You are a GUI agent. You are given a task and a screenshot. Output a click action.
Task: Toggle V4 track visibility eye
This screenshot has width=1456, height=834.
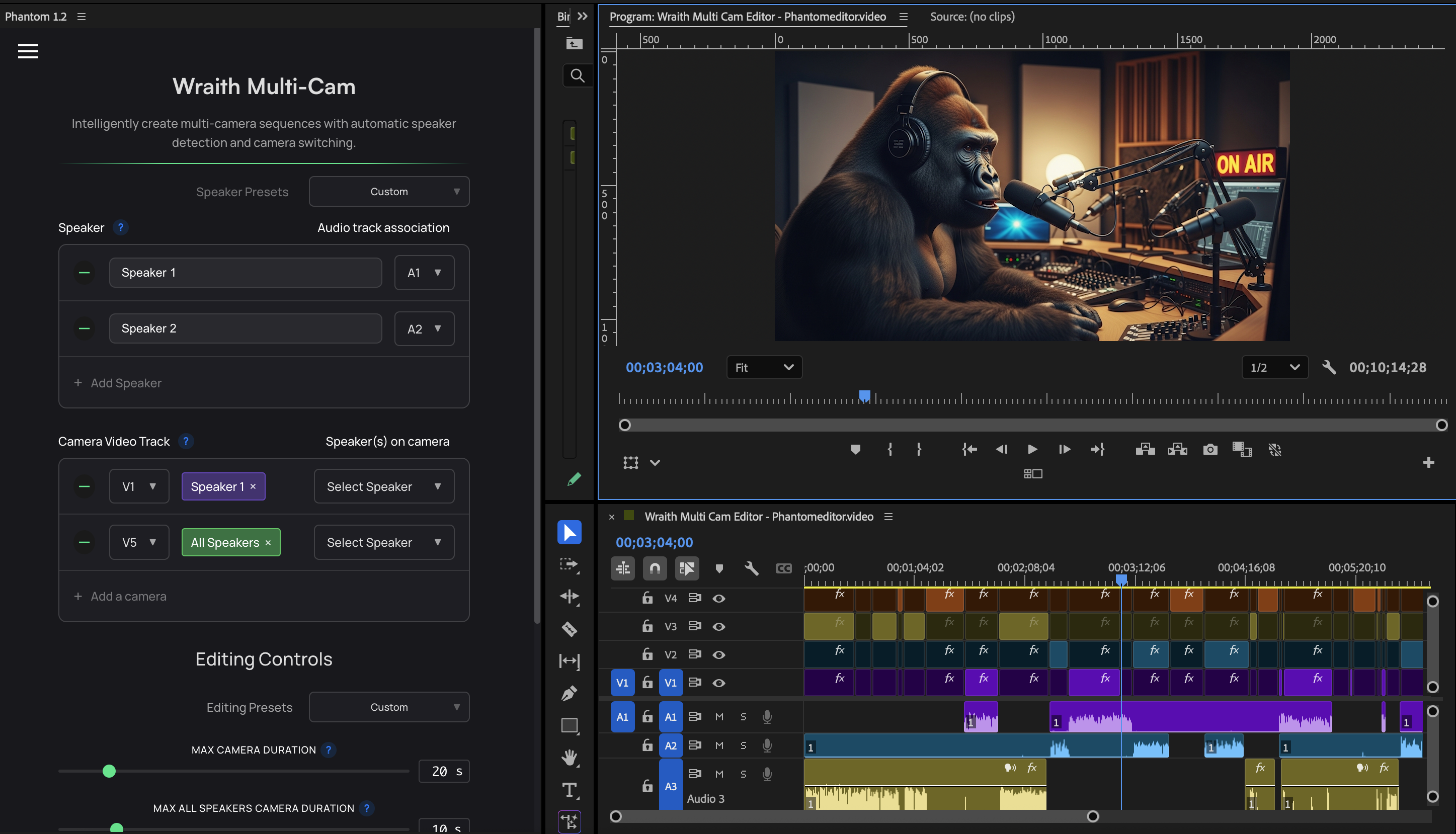click(719, 599)
